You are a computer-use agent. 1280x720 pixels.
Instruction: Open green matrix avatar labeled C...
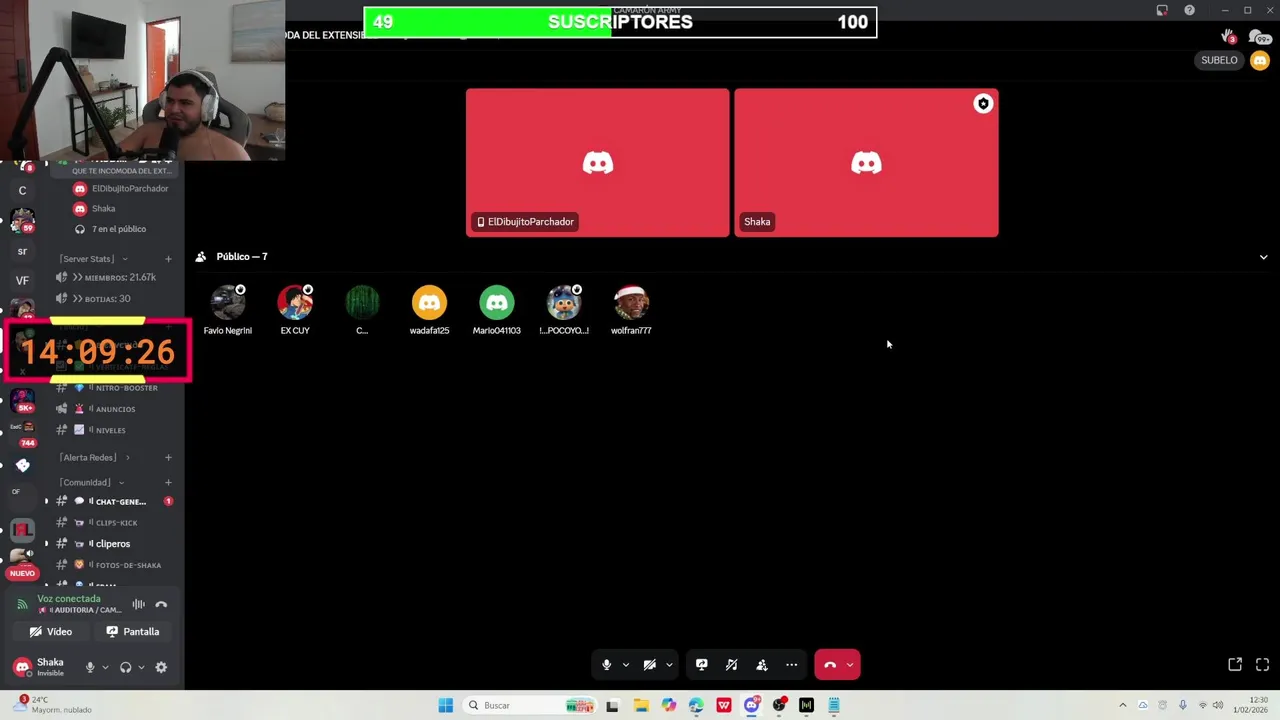click(362, 302)
